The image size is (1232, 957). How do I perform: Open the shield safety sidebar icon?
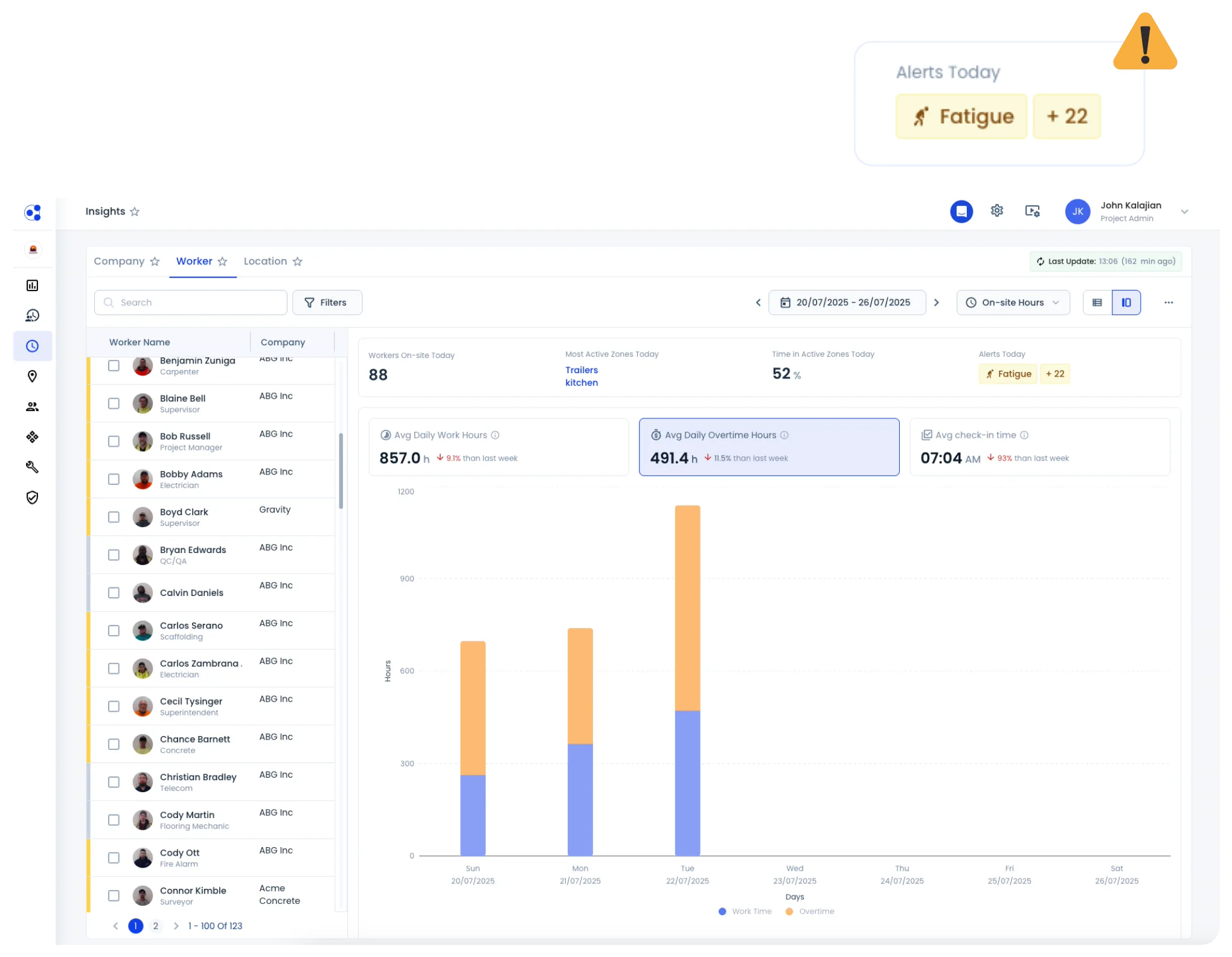33,498
